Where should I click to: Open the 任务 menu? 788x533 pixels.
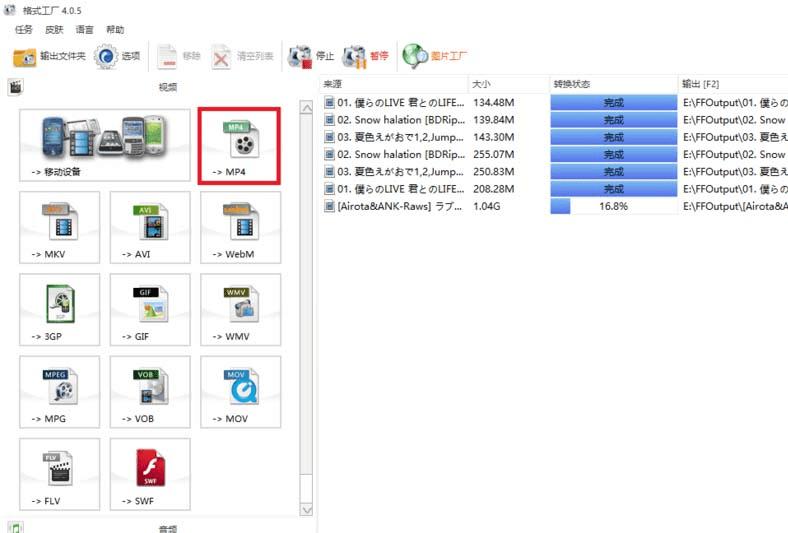[x=24, y=30]
